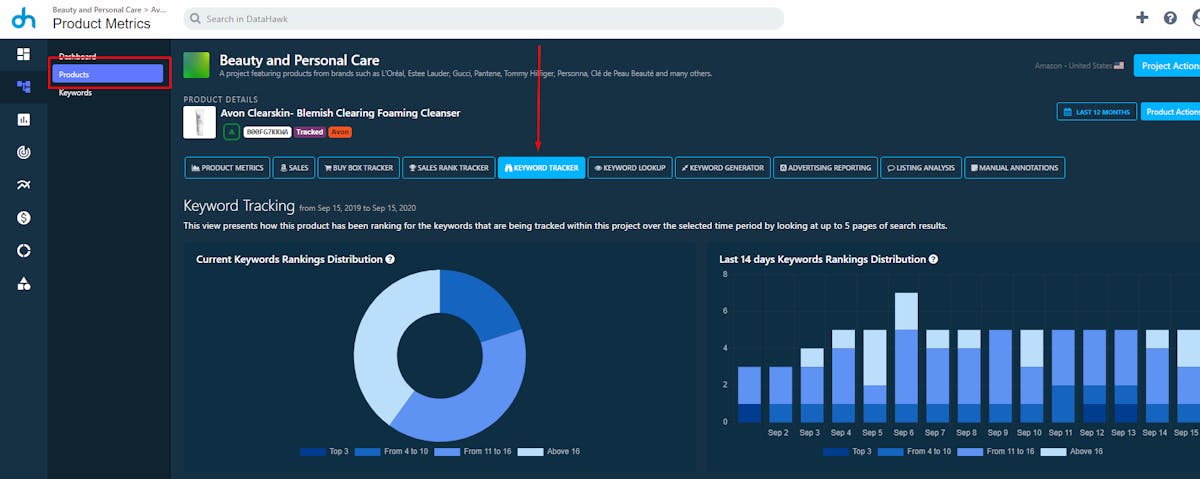Open the Buy Box Tracker tab
The image size is (1200, 479).
tap(358, 168)
